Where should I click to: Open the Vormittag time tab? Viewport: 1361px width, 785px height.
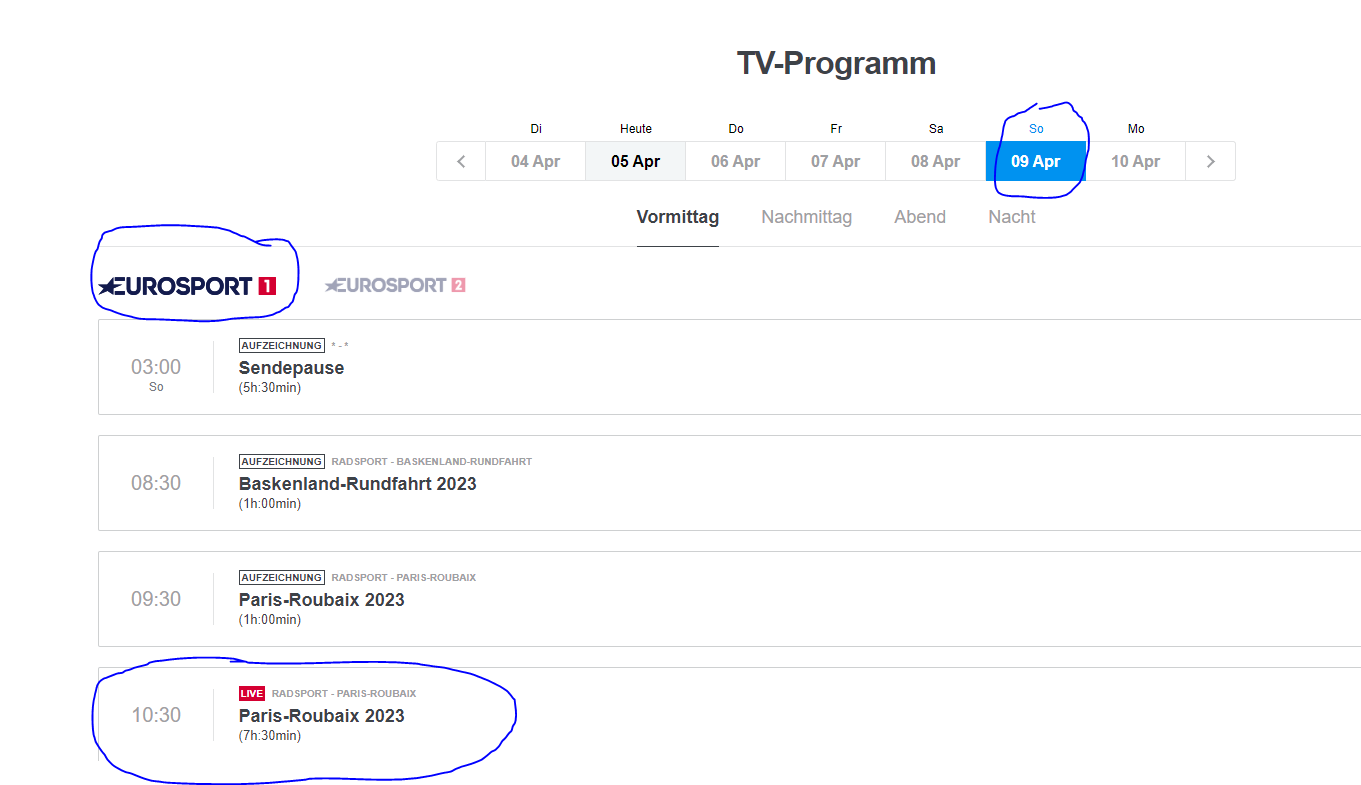pyautogui.click(x=677, y=217)
